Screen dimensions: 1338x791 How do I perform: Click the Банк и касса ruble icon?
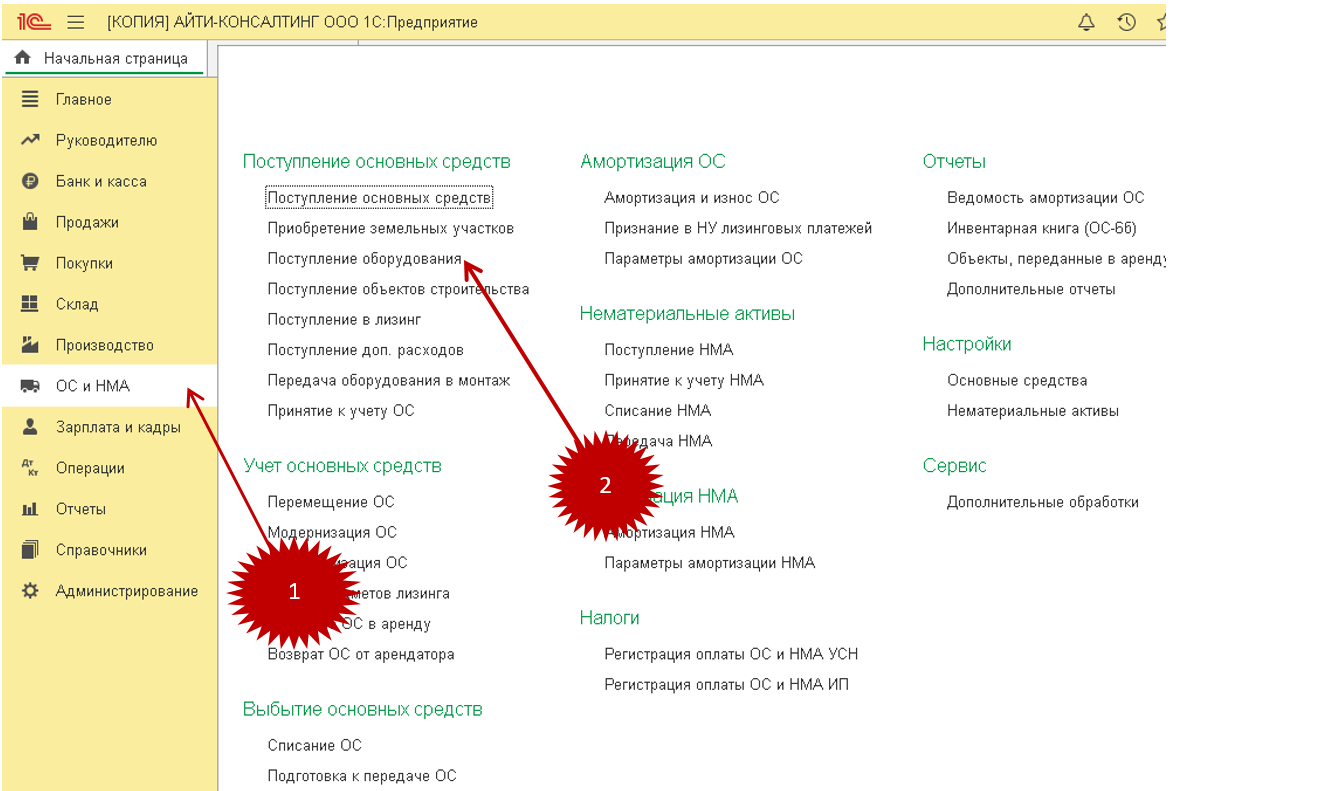click(30, 182)
